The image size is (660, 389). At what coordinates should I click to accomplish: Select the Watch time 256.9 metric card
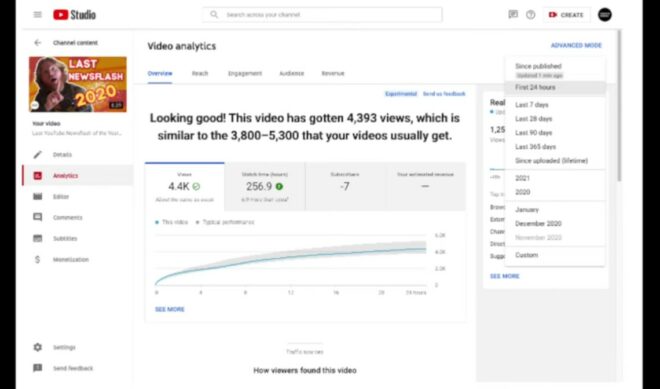265,187
